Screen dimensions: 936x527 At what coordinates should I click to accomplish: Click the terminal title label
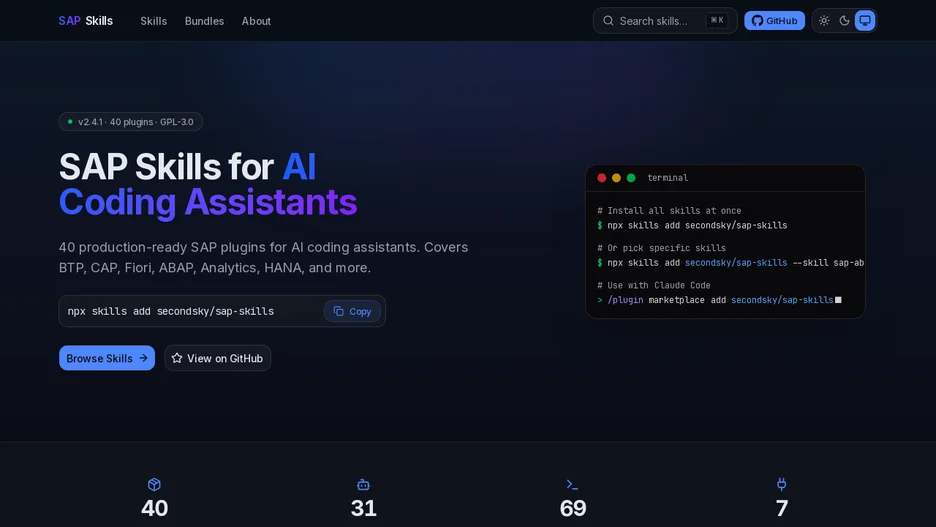(667, 178)
